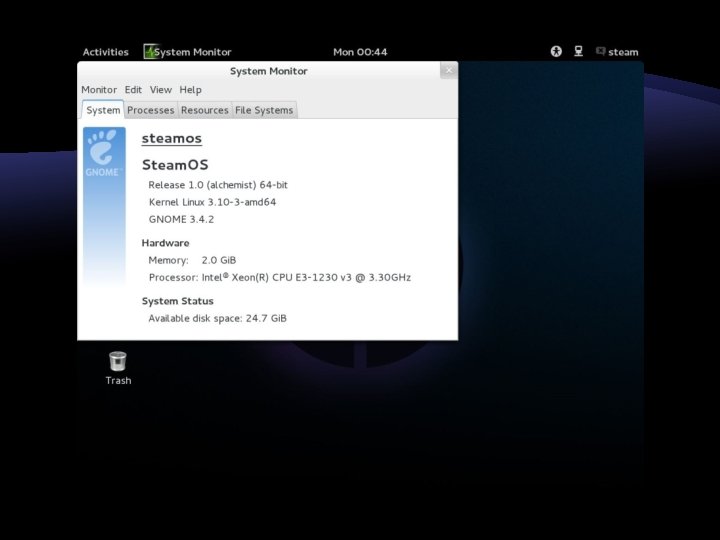720x540 pixels.
Task: Click the System Status heading
Action: pyautogui.click(x=178, y=301)
